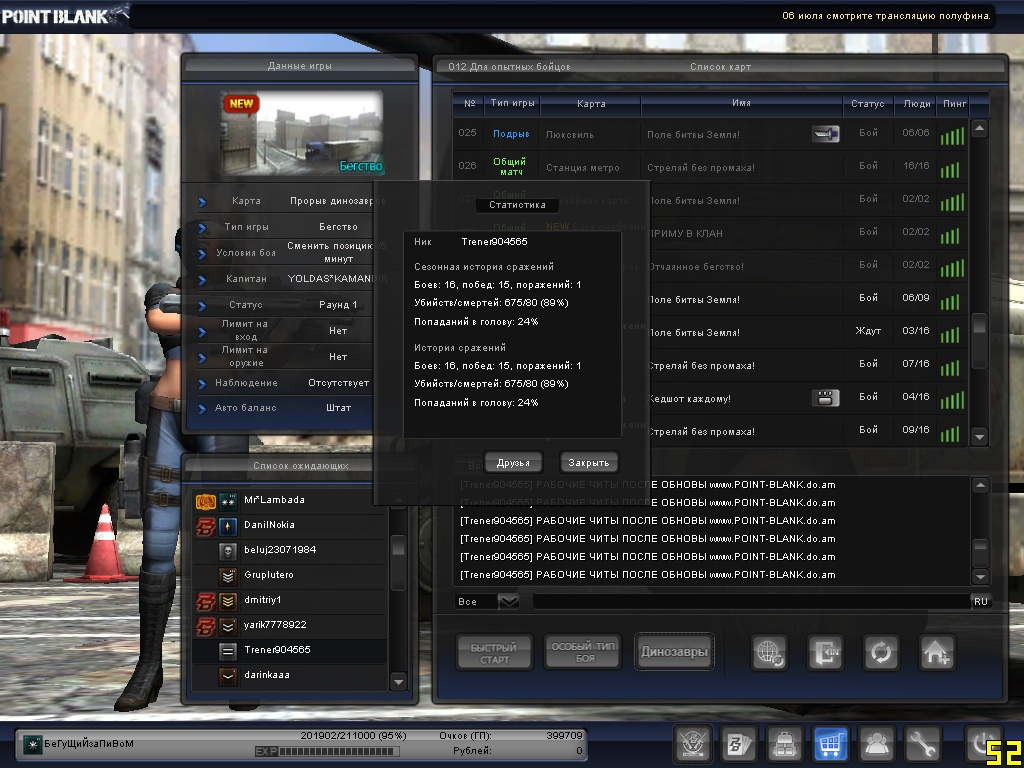Click the globe server change icon

[x=769, y=652]
